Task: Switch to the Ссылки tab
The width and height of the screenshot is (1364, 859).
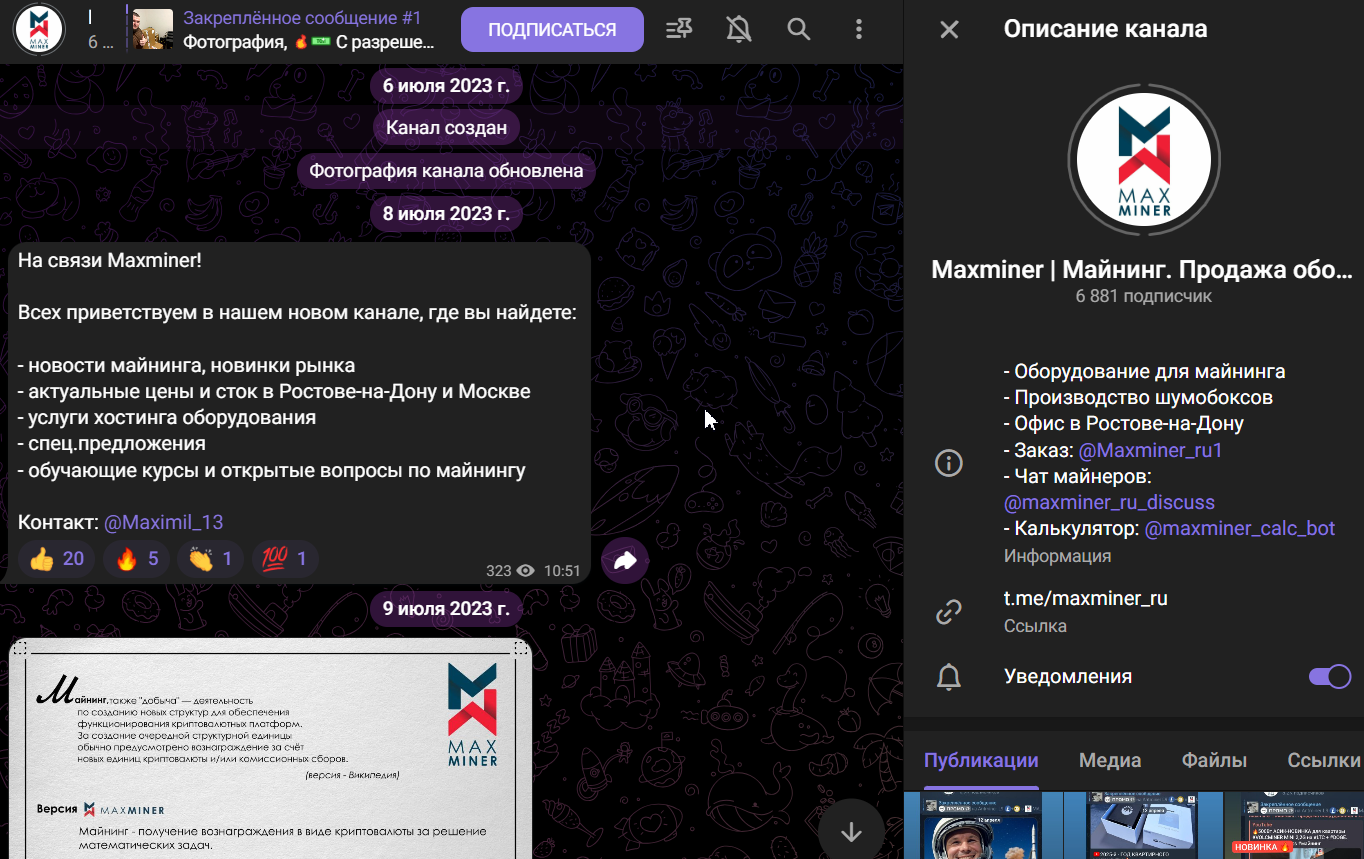Action: tap(1322, 761)
